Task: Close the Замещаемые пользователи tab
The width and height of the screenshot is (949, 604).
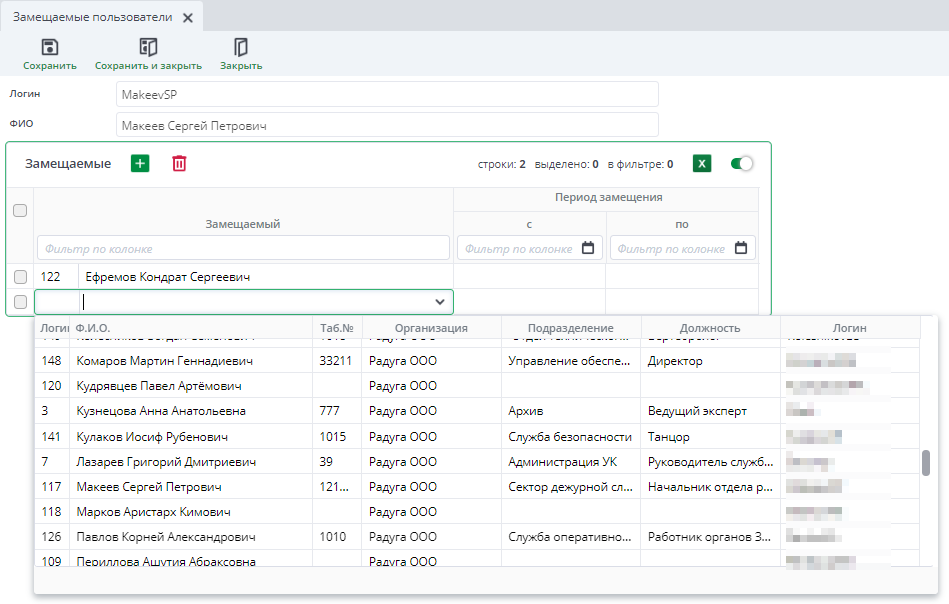Action: [188, 18]
